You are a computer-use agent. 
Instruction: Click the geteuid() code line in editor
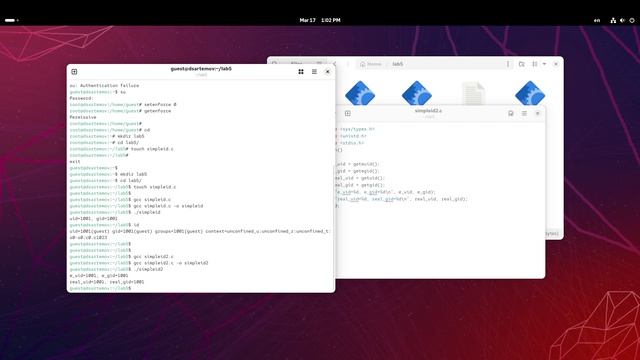[x=357, y=164]
